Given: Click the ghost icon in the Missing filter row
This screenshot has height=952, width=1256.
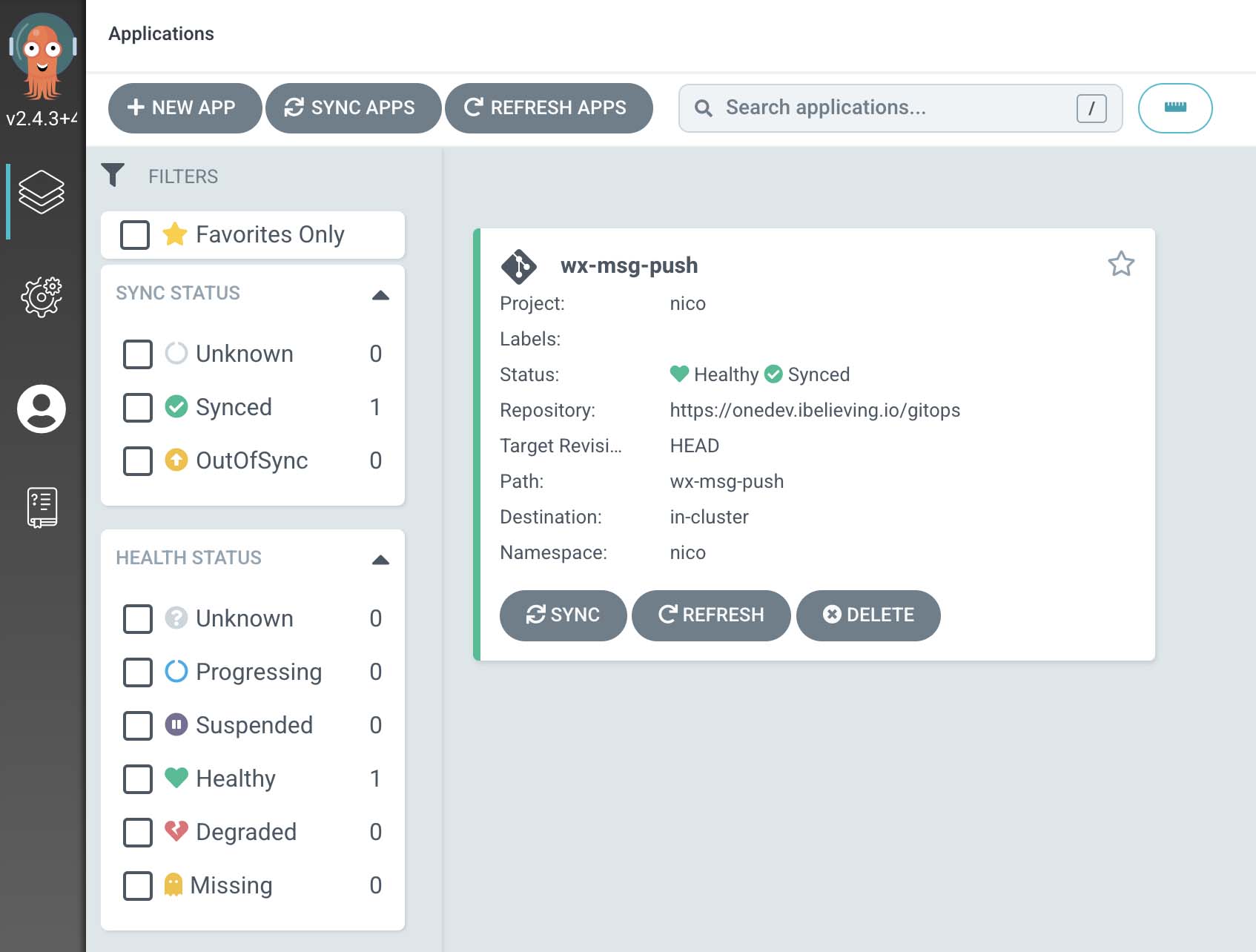Looking at the screenshot, I should click(x=173, y=885).
